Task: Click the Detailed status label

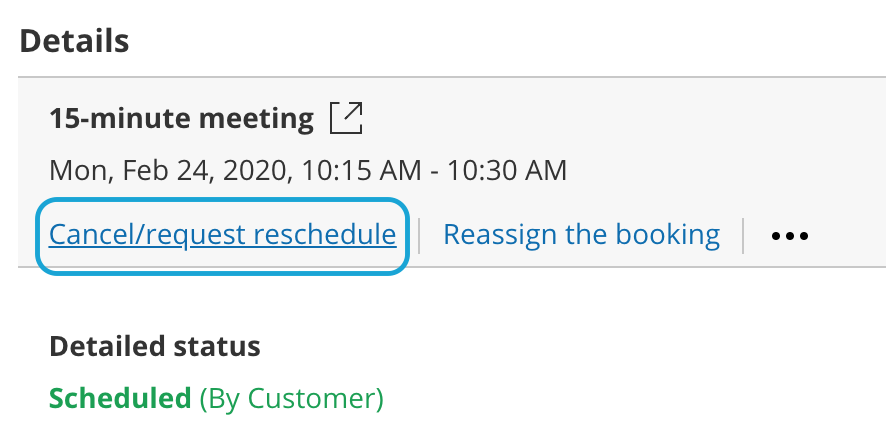Action: [154, 347]
